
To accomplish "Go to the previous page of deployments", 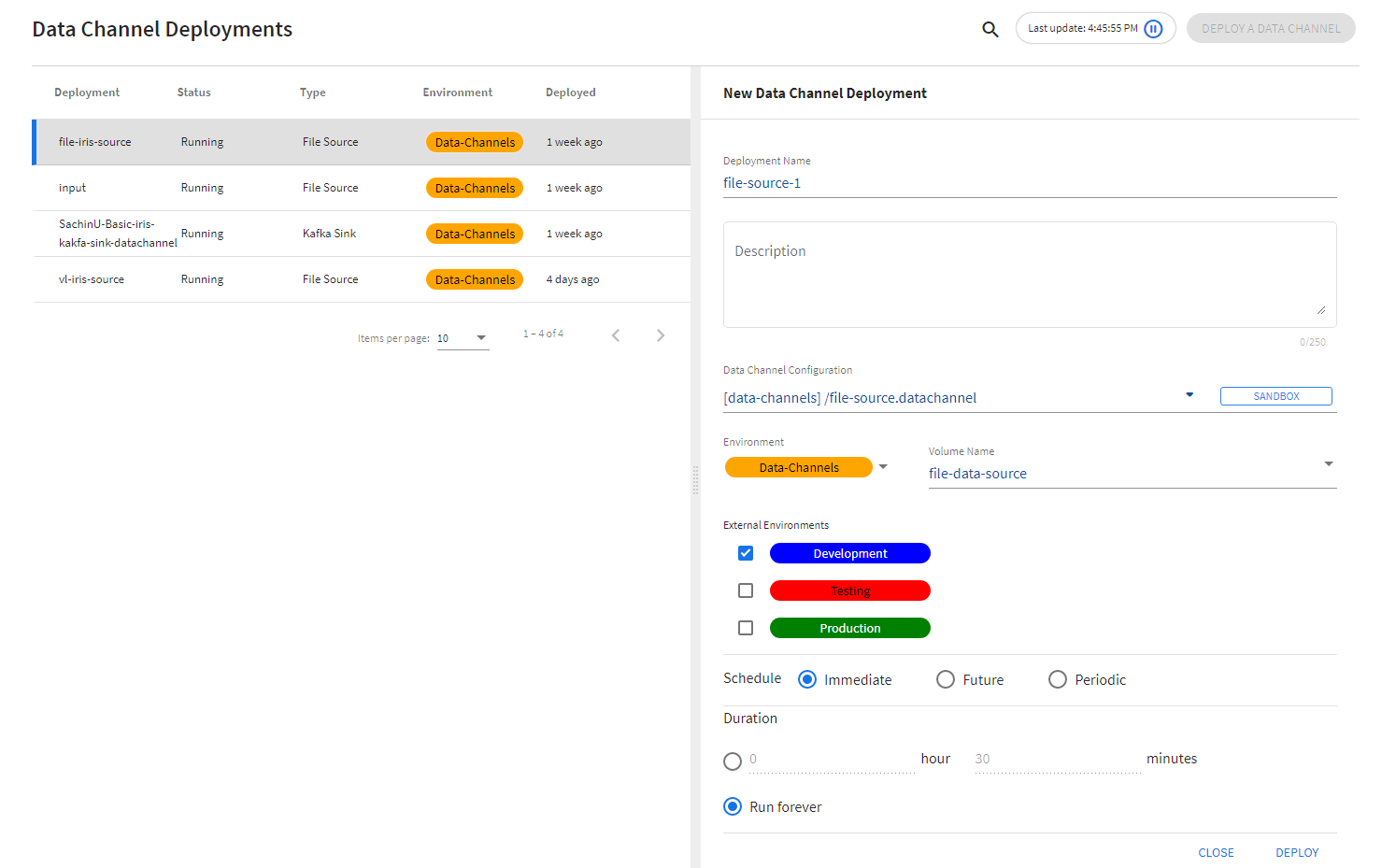I will click(x=616, y=335).
